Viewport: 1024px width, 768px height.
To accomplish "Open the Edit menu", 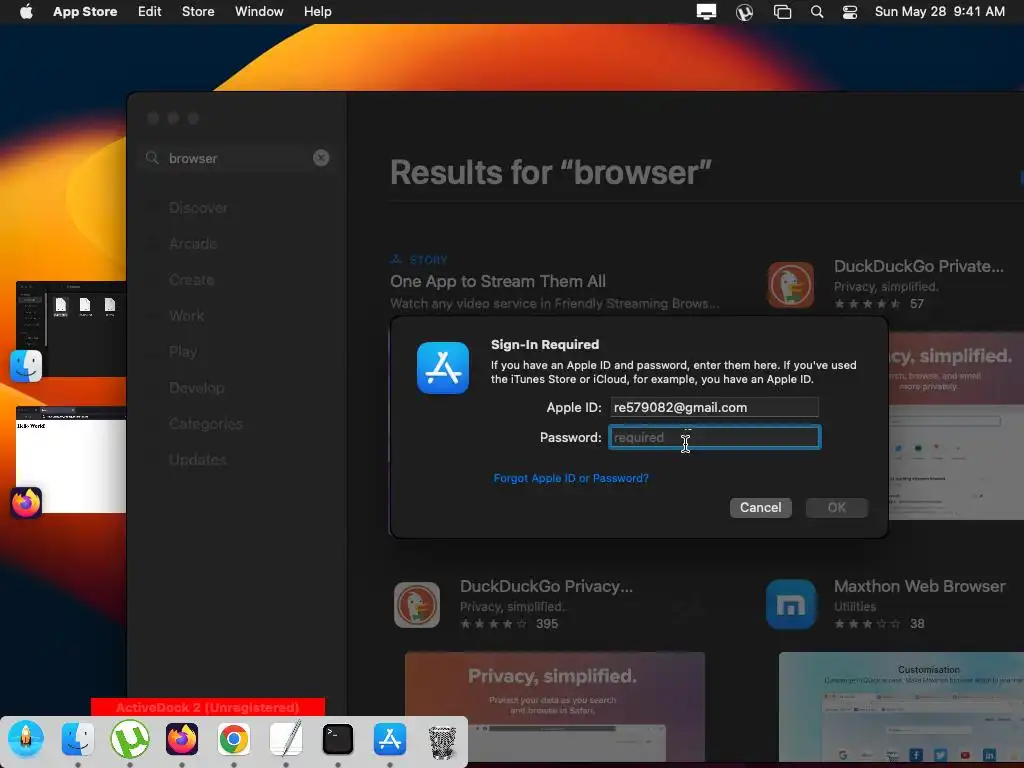I will click(150, 12).
